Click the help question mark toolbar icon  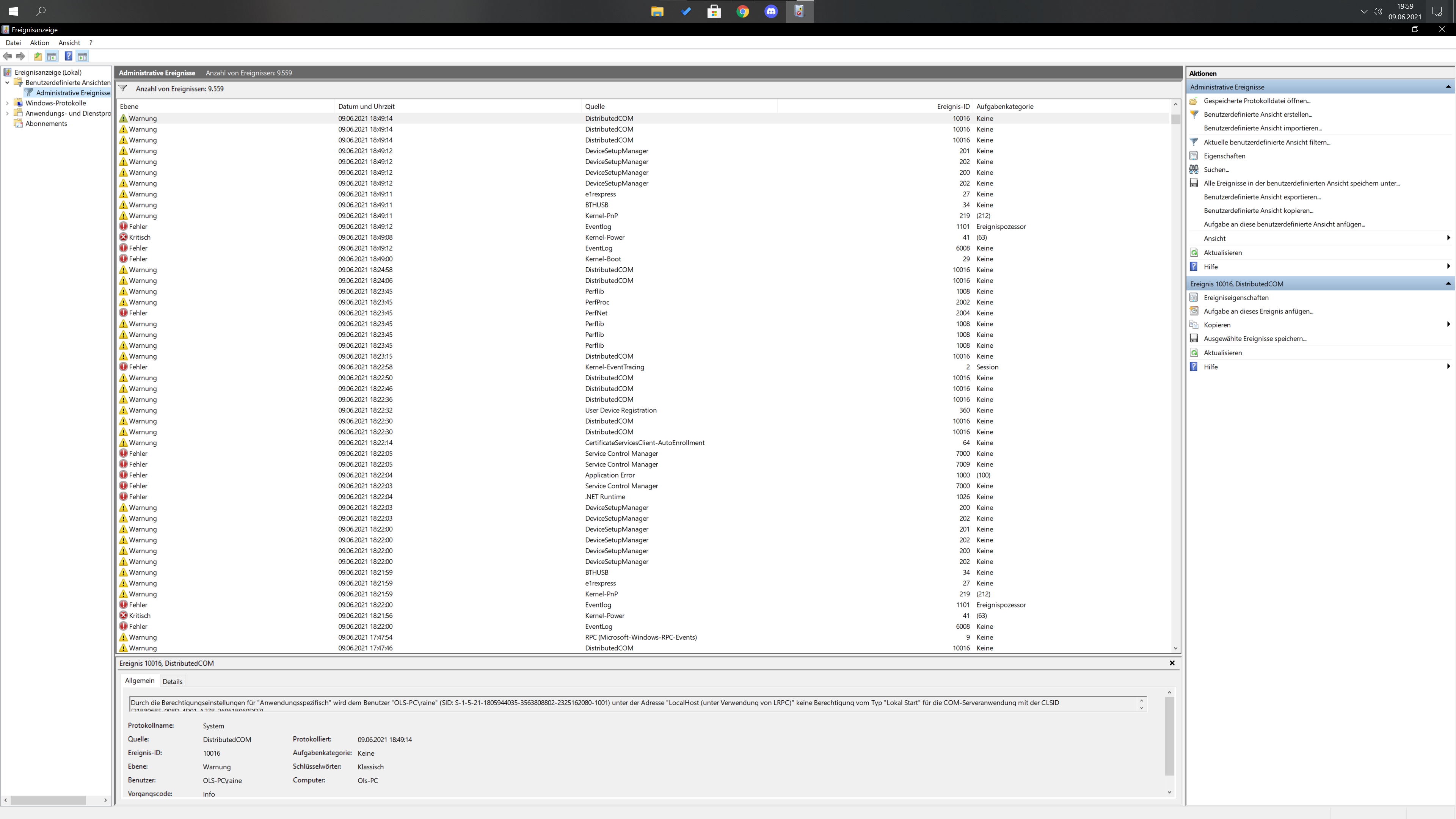[x=68, y=56]
